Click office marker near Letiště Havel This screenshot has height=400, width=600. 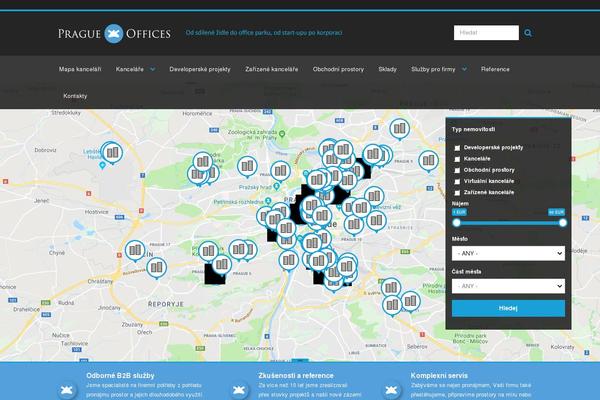tap(112, 153)
